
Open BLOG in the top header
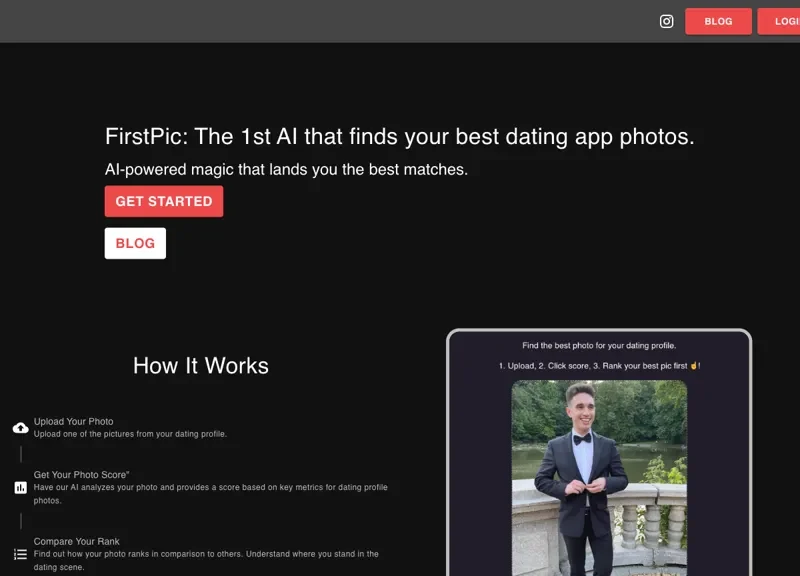point(718,21)
